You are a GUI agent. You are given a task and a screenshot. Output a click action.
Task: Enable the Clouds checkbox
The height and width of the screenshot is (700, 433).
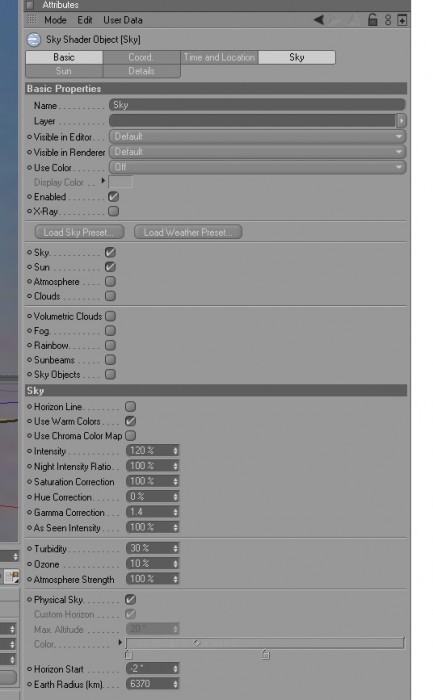coord(110,296)
